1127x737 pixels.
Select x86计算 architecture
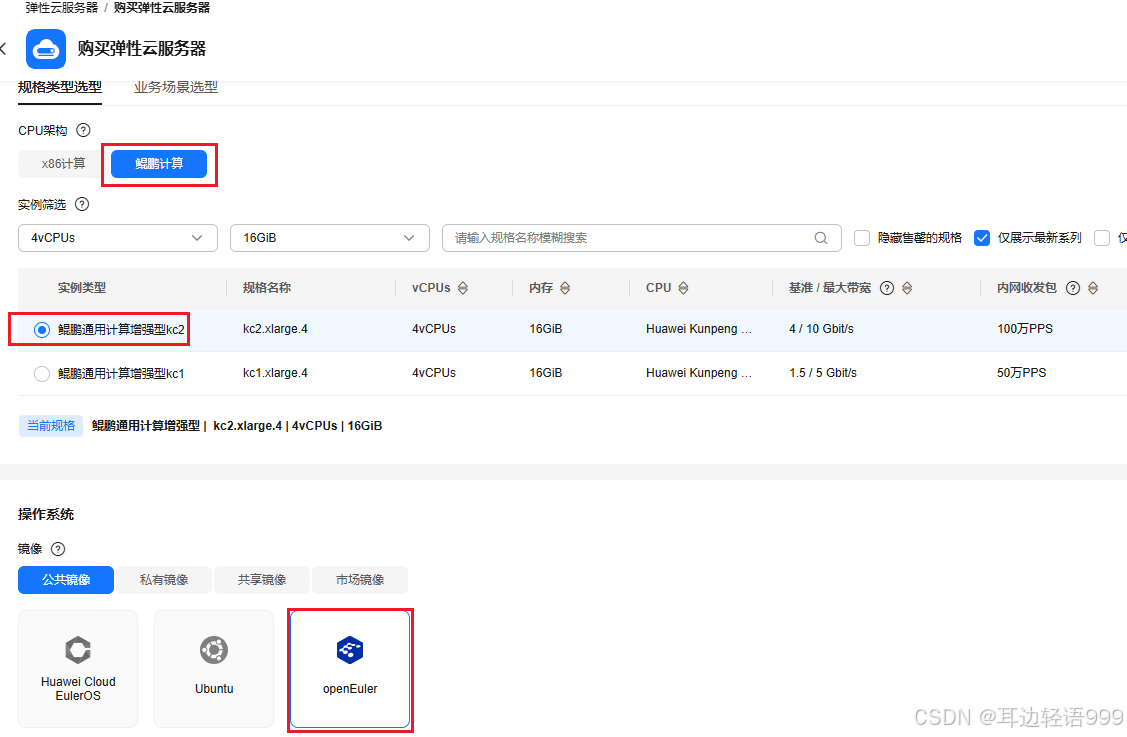pos(63,164)
